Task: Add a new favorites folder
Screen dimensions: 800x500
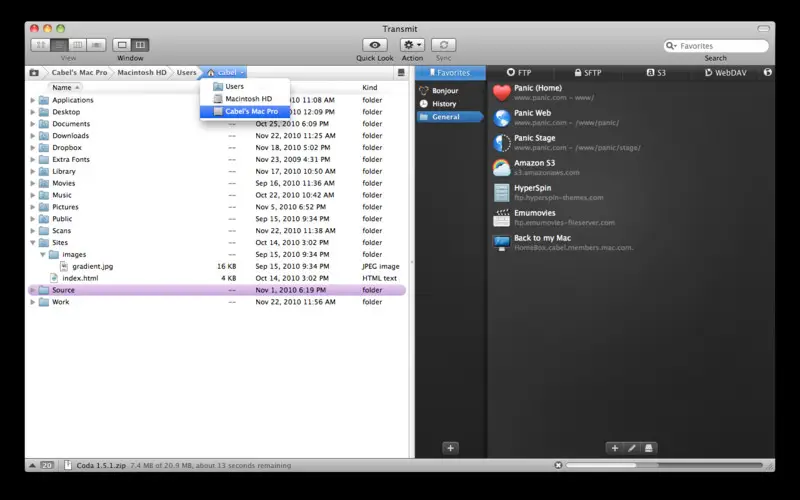Action: (x=450, y=448)
